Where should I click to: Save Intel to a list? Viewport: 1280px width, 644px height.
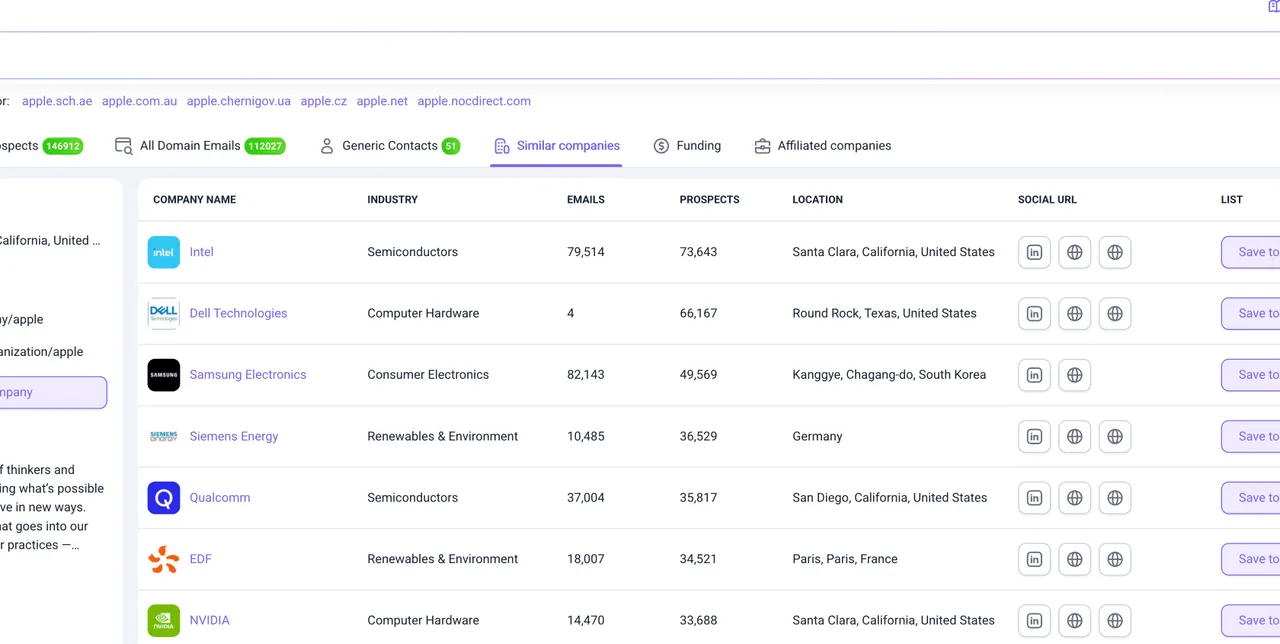point(1251,252)
